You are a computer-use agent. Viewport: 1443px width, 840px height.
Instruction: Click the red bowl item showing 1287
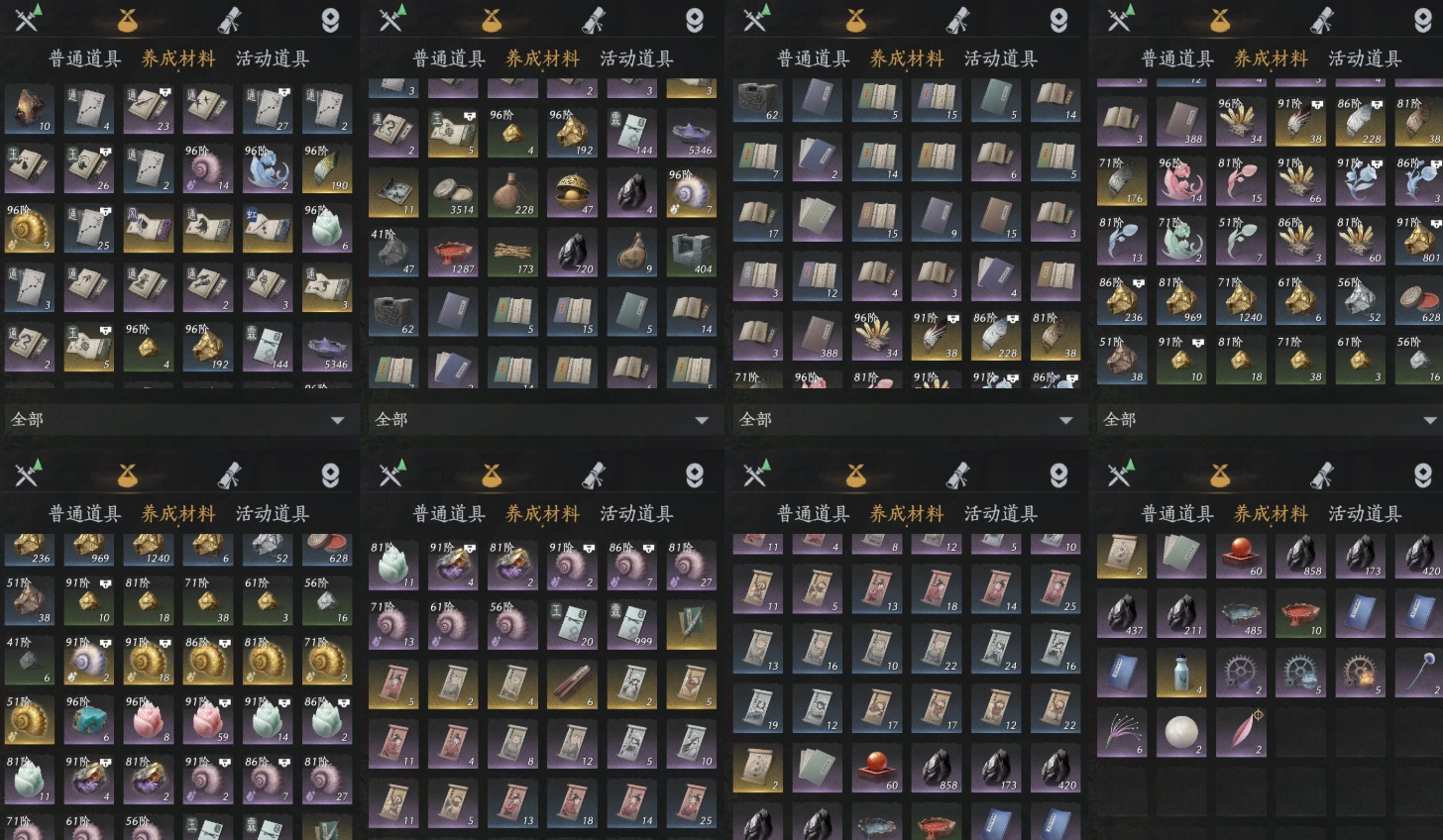click(x=453, y=252)
